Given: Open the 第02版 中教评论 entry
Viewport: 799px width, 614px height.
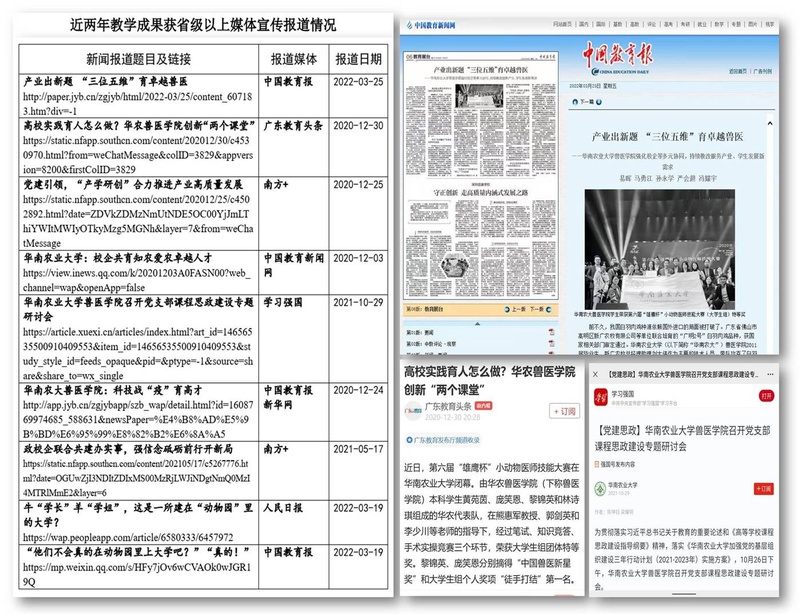Looking at the screenshot, I should coord(431,344).
